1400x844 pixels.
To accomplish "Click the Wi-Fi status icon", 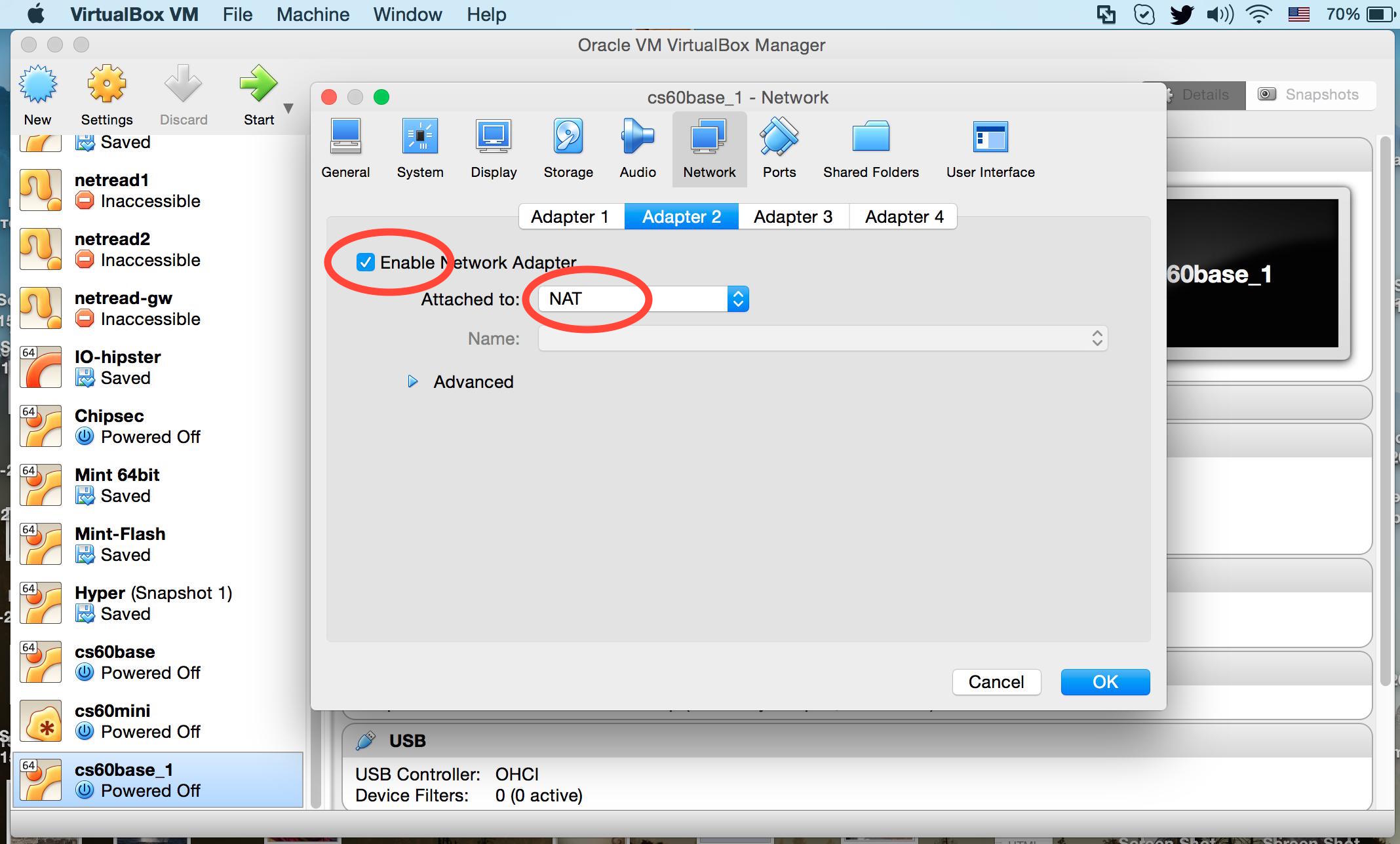I will click(x=1258, y=14).
